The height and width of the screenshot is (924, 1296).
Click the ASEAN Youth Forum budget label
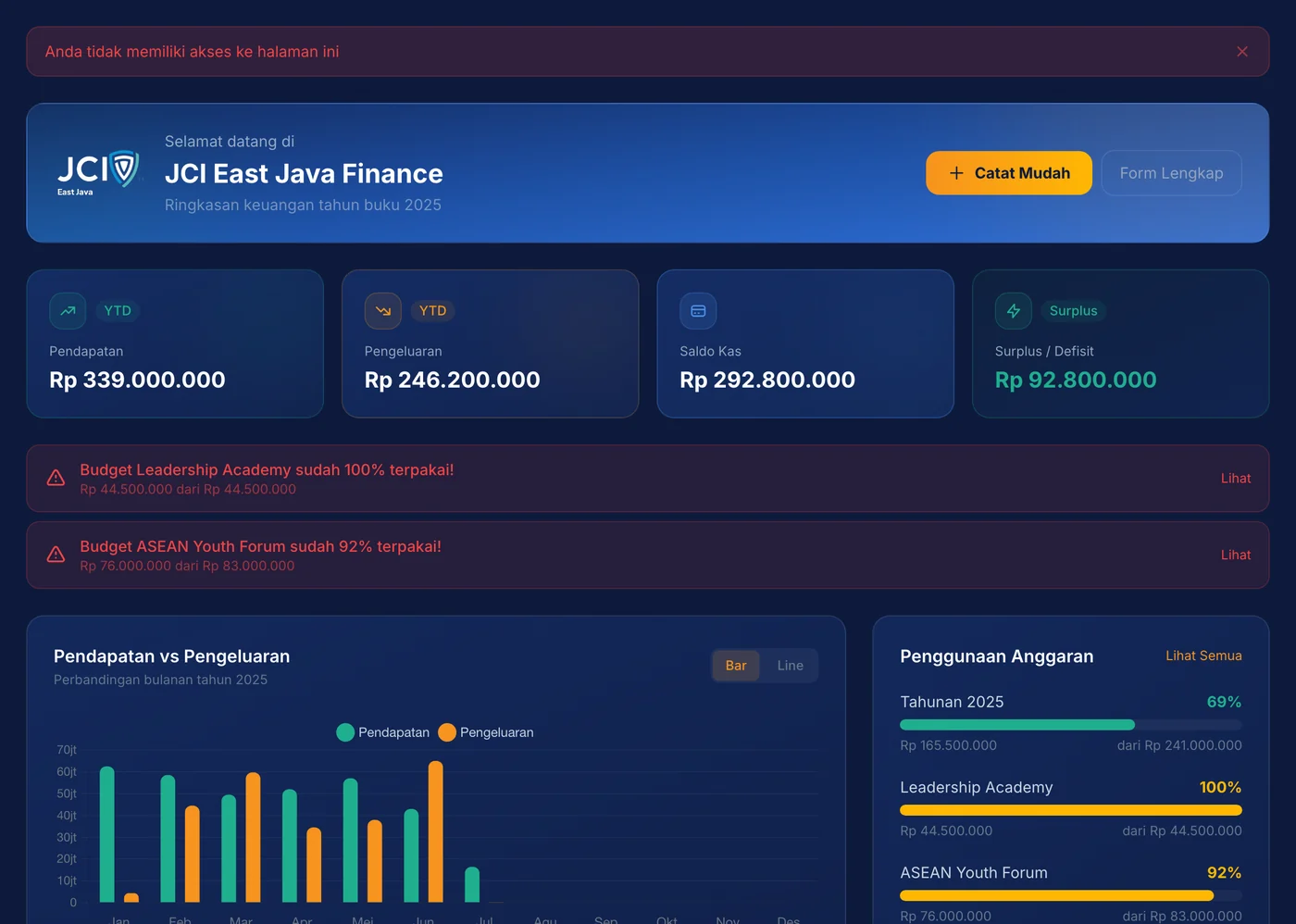[x=974, y=872]
